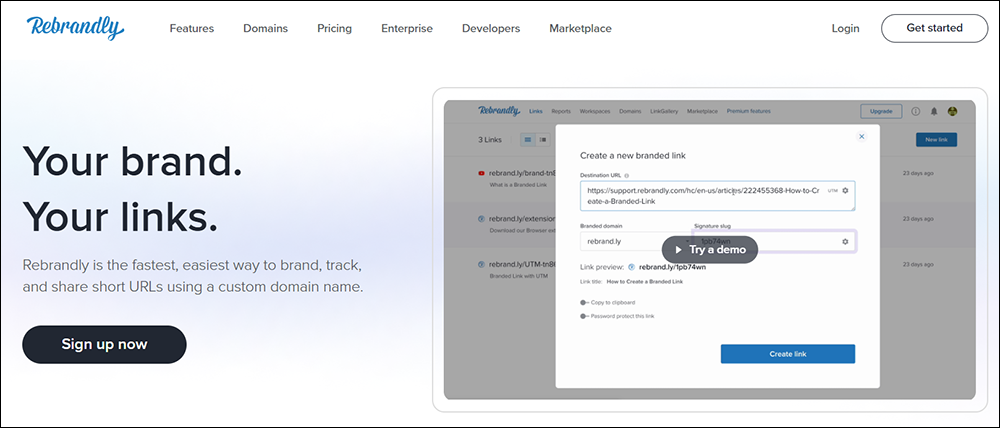
Task: Open the Enterprise section
Action: (407, 29)
